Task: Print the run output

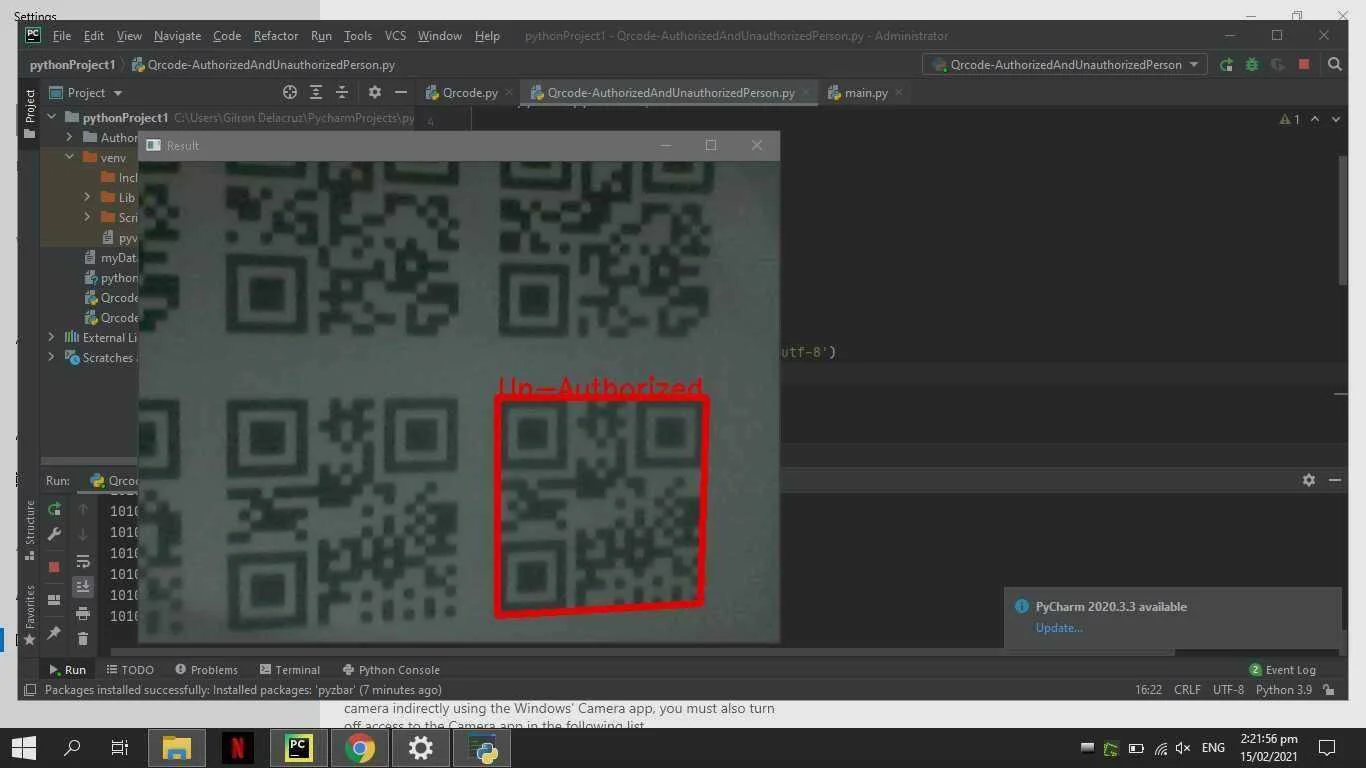Action: coord(83,612)
